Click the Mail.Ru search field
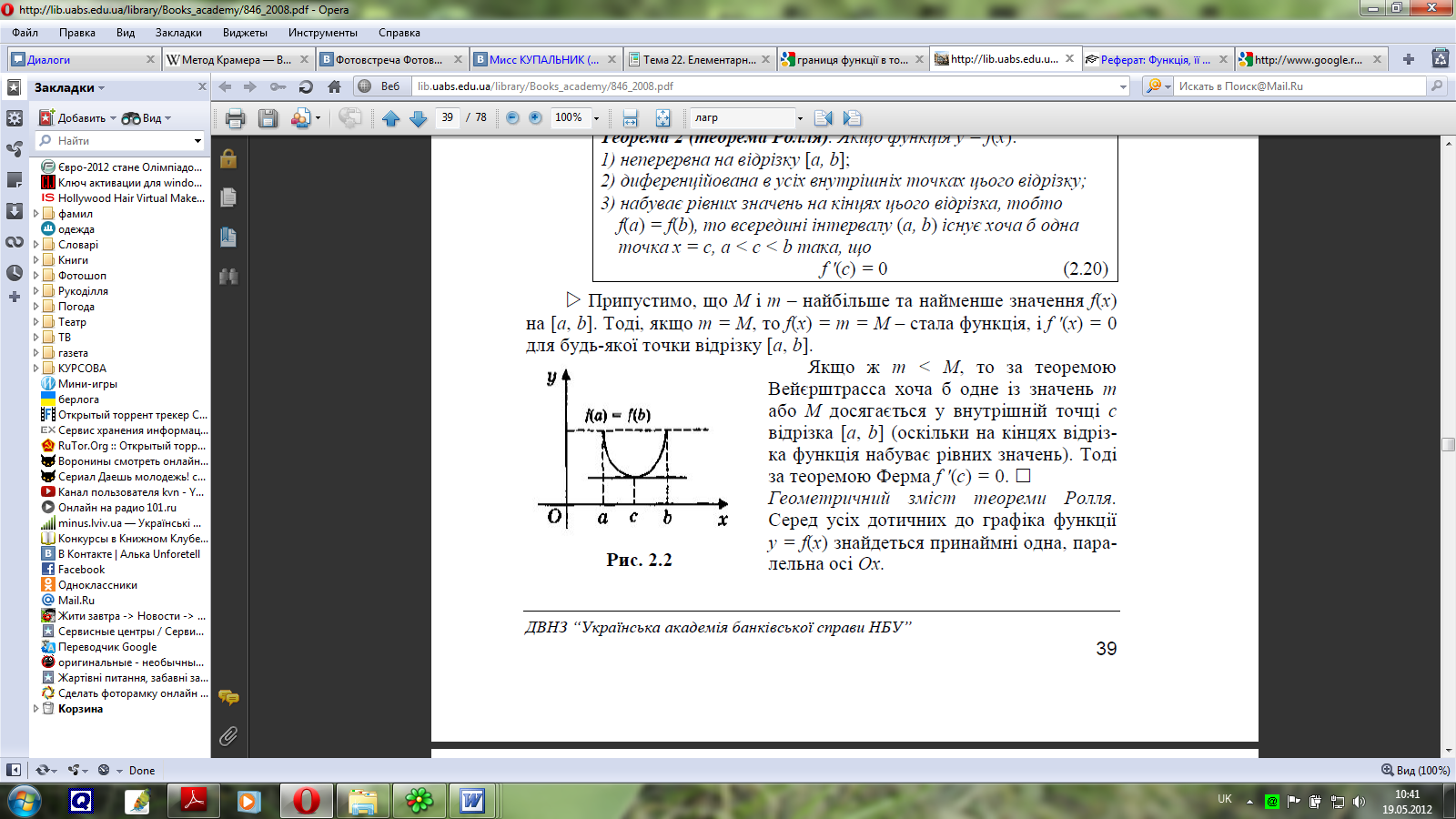 point(1299,86)
